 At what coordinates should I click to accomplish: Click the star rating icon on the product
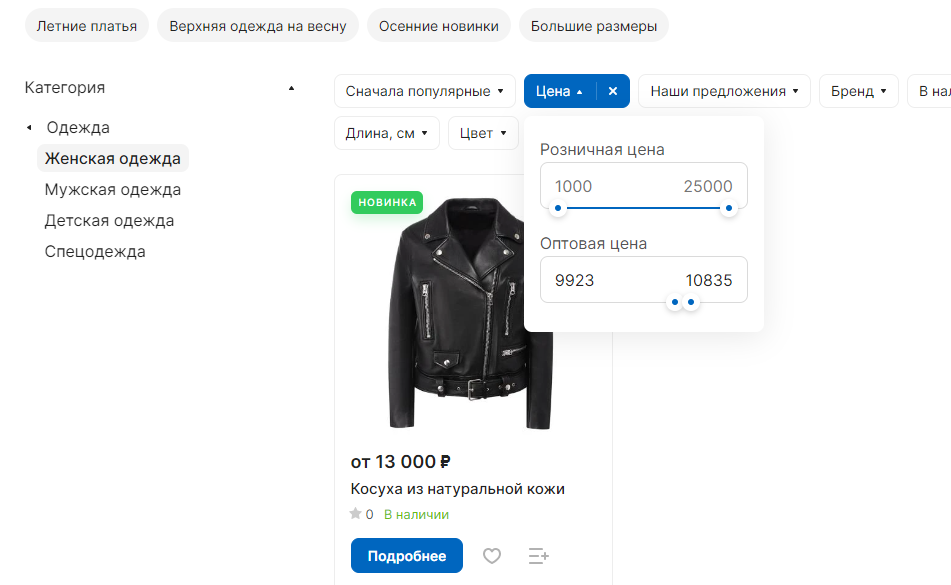[x=355, y=514]
